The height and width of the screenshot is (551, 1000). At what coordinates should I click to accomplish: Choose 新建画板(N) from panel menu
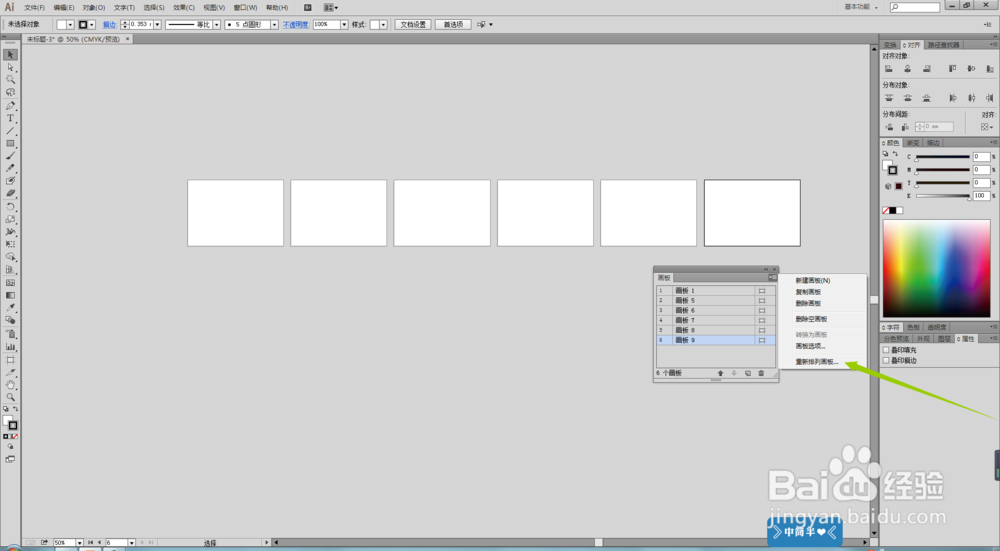tap(812, 281)
